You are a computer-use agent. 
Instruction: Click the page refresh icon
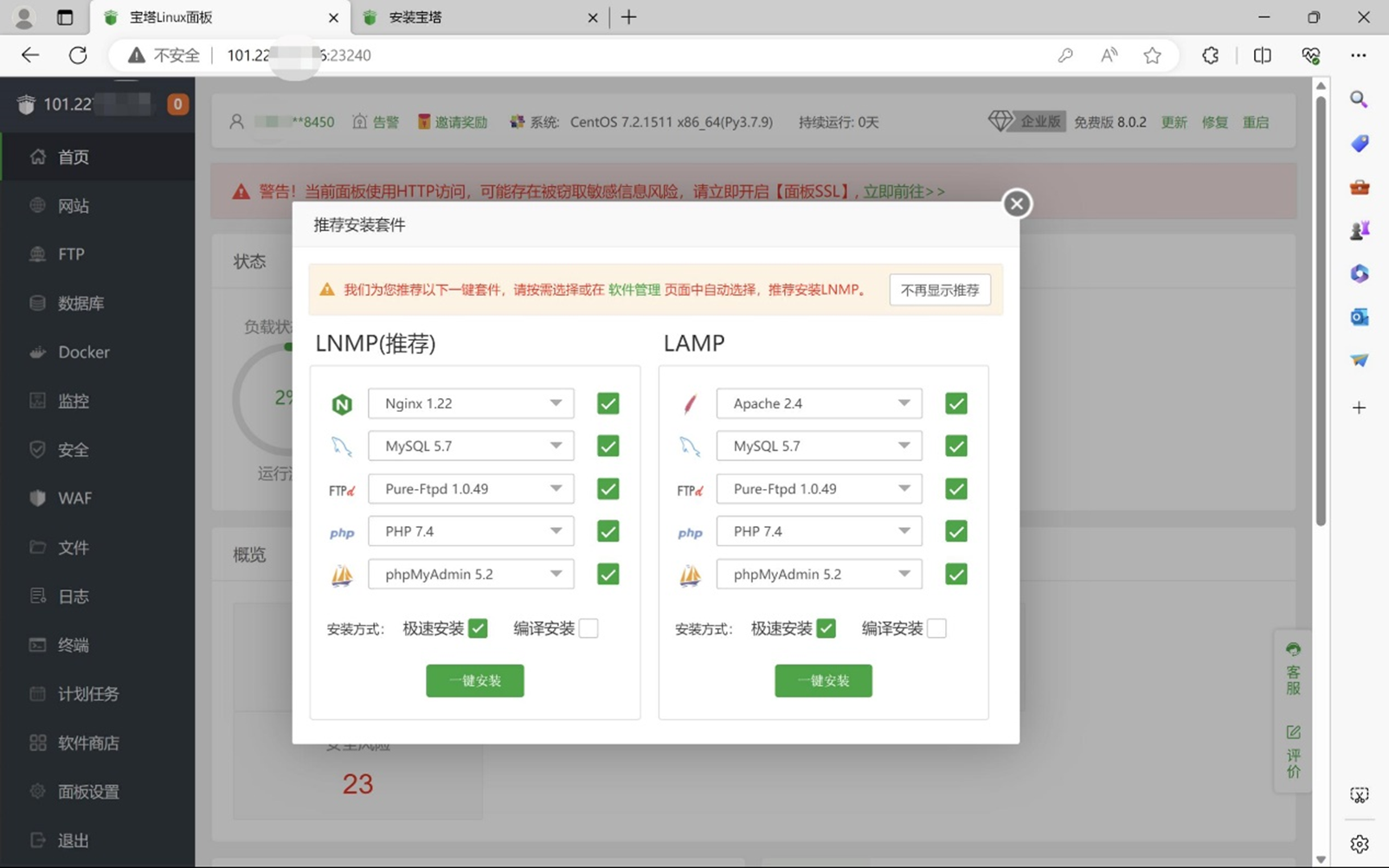[78, 55]
